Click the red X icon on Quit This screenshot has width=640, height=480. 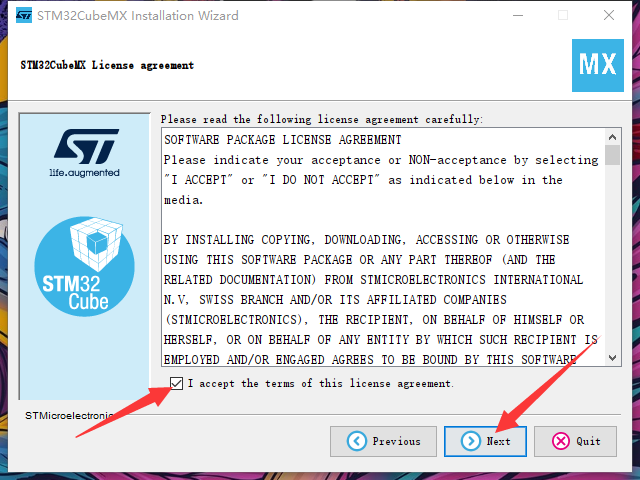click(x=561, y=441)
